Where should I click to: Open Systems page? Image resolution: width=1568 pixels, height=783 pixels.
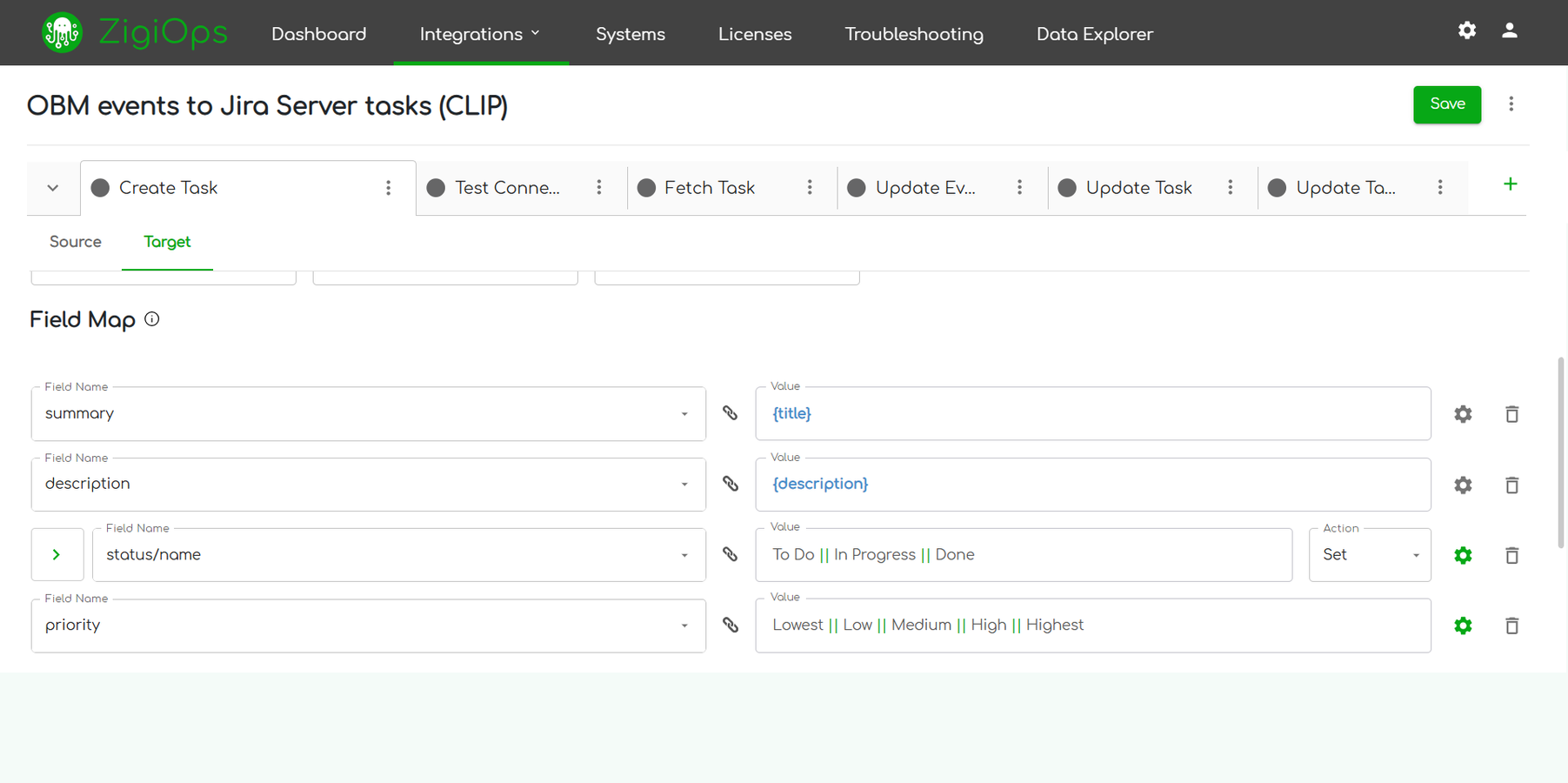pyautogui.click(x=631, y=34)
